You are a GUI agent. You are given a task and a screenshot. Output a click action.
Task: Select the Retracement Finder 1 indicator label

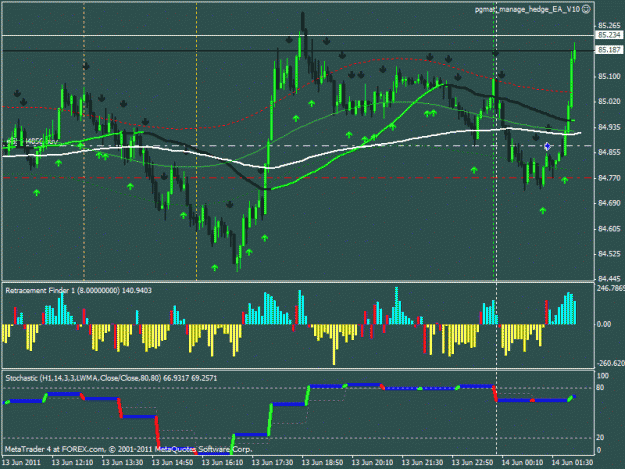[x=79, y=290]
